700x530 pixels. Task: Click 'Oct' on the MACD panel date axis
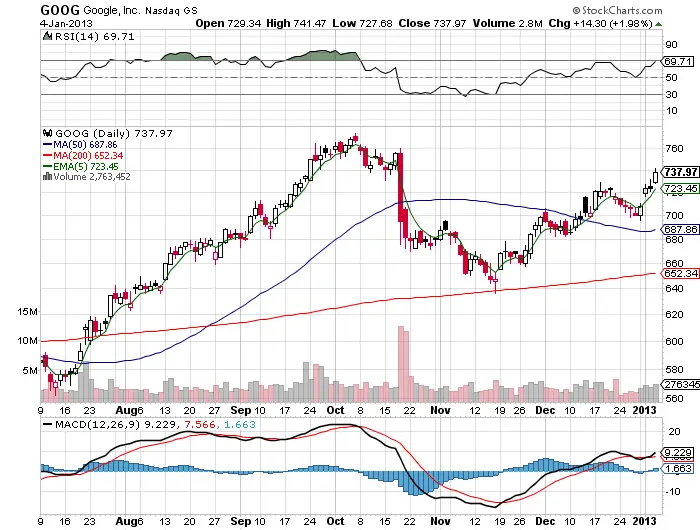pyautogui.click(x=335, y=521)
